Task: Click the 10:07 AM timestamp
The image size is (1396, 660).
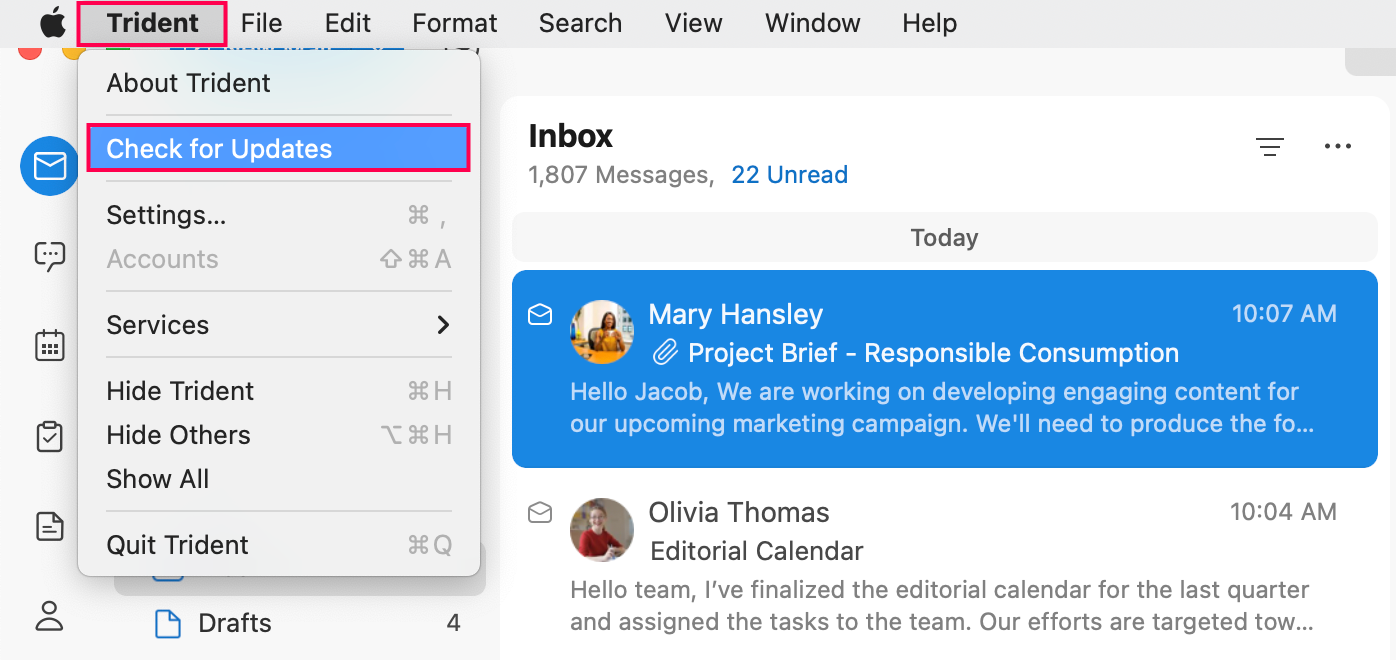Action: coord(1284,314)
